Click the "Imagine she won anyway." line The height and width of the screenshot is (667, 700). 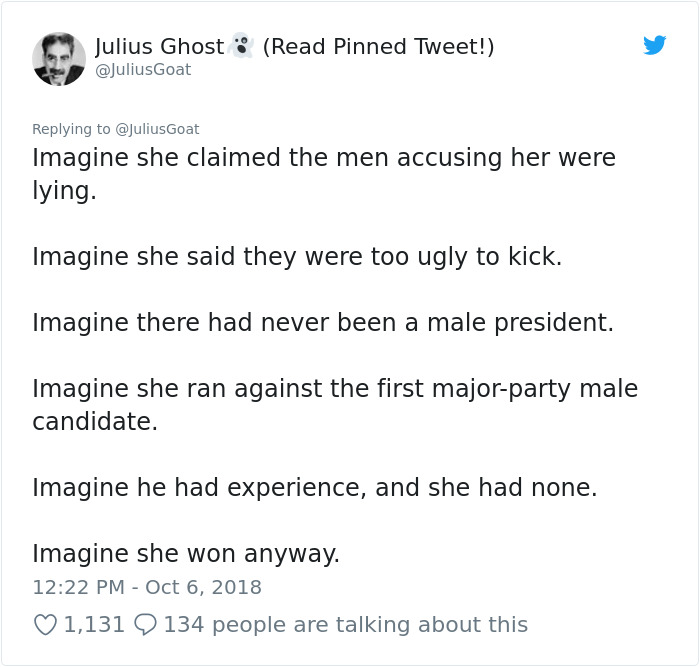click(x=186, y=553)
